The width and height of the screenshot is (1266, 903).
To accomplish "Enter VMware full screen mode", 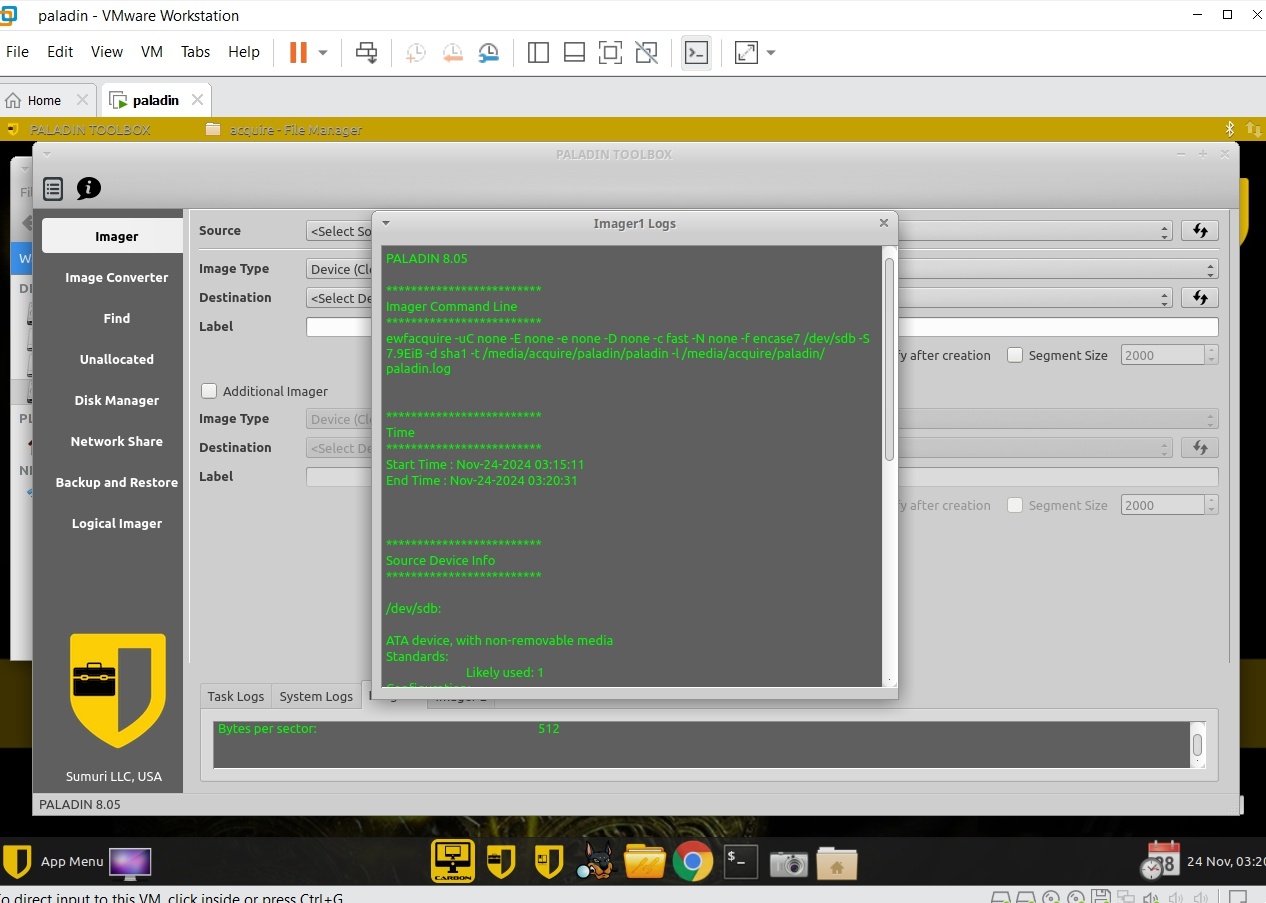I will click(610, 53).
